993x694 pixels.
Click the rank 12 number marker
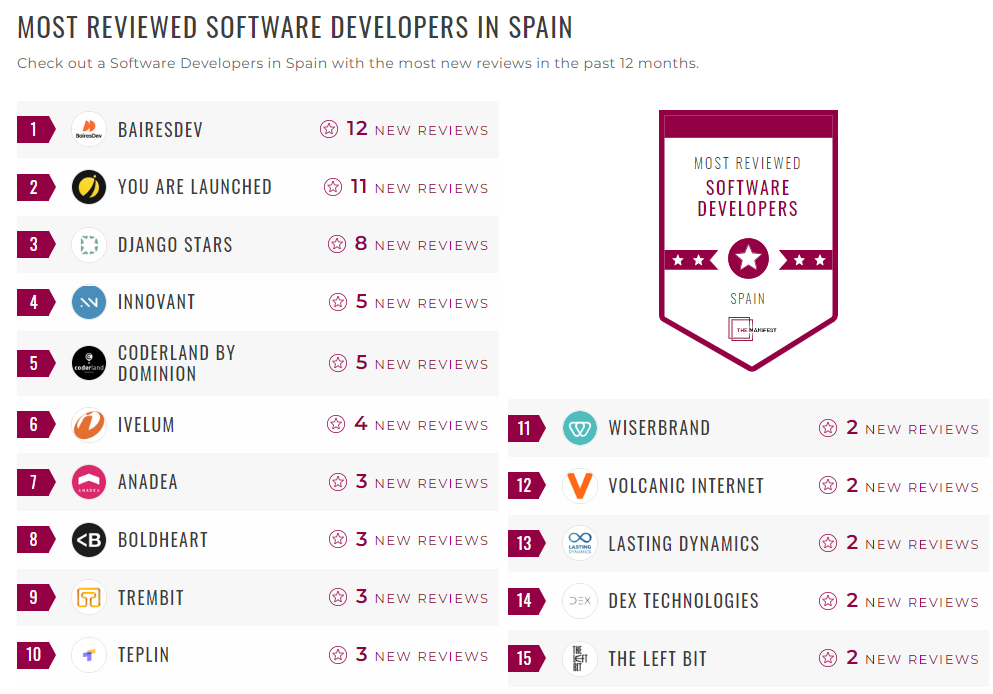click(526, 486)
